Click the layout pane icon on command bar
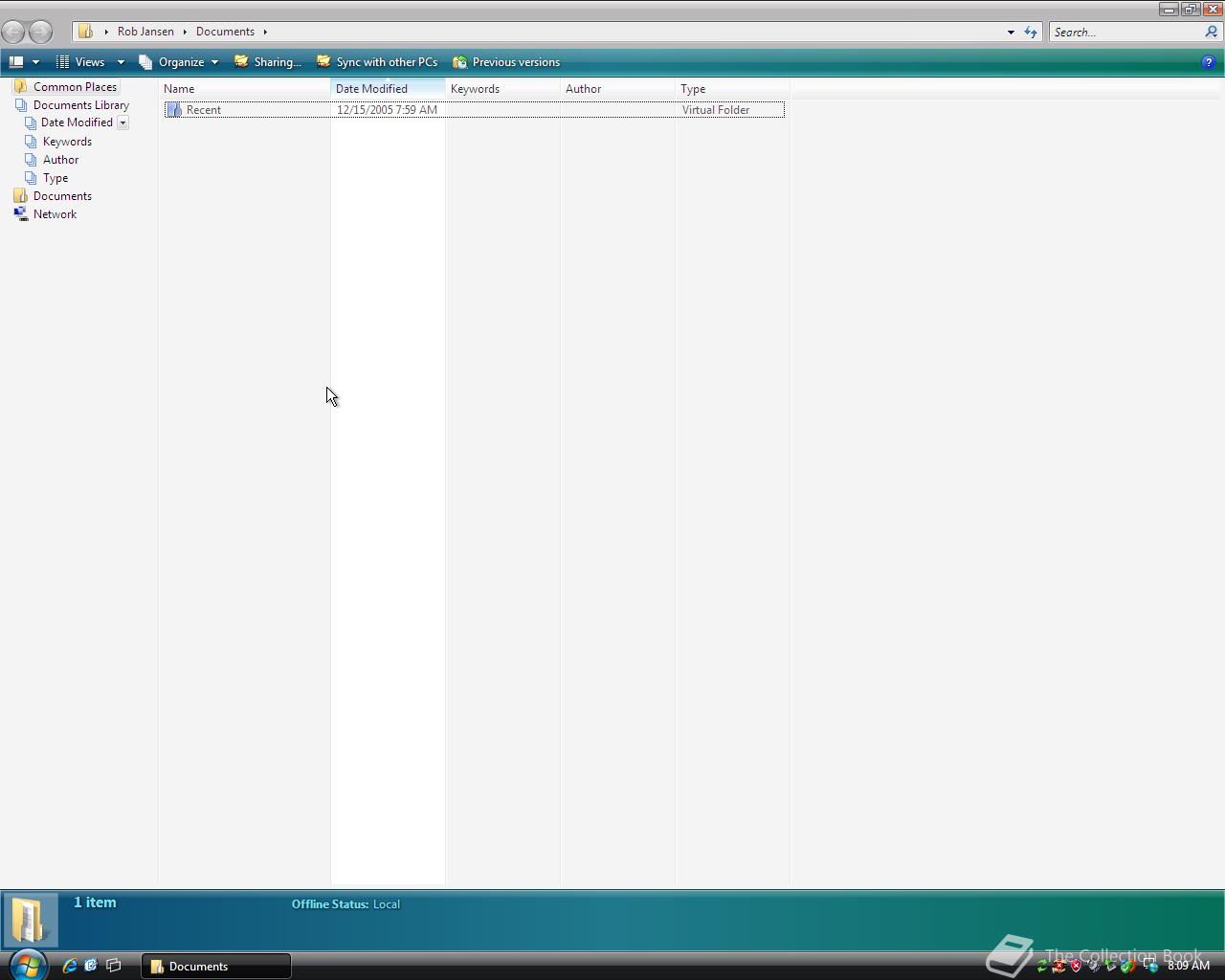The image size is (1225, 980). click(16, 62)
